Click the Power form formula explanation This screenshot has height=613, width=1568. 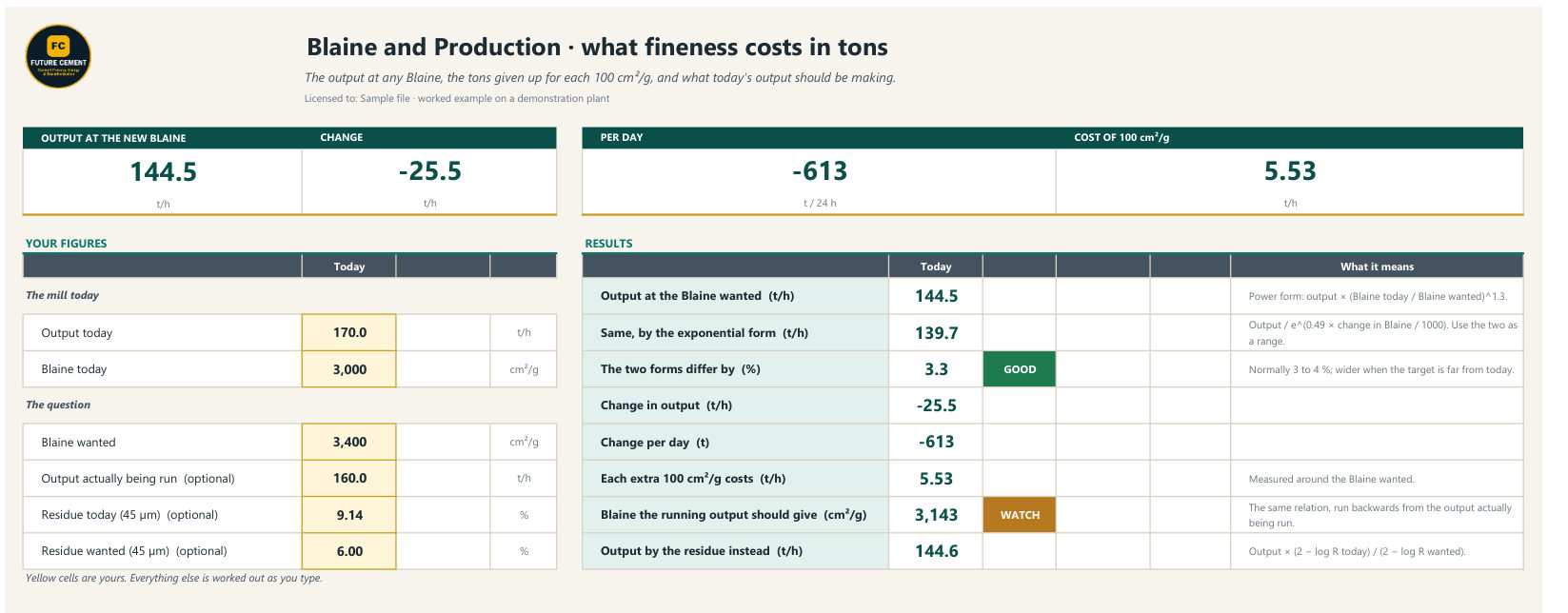[x=1378, y=296]
